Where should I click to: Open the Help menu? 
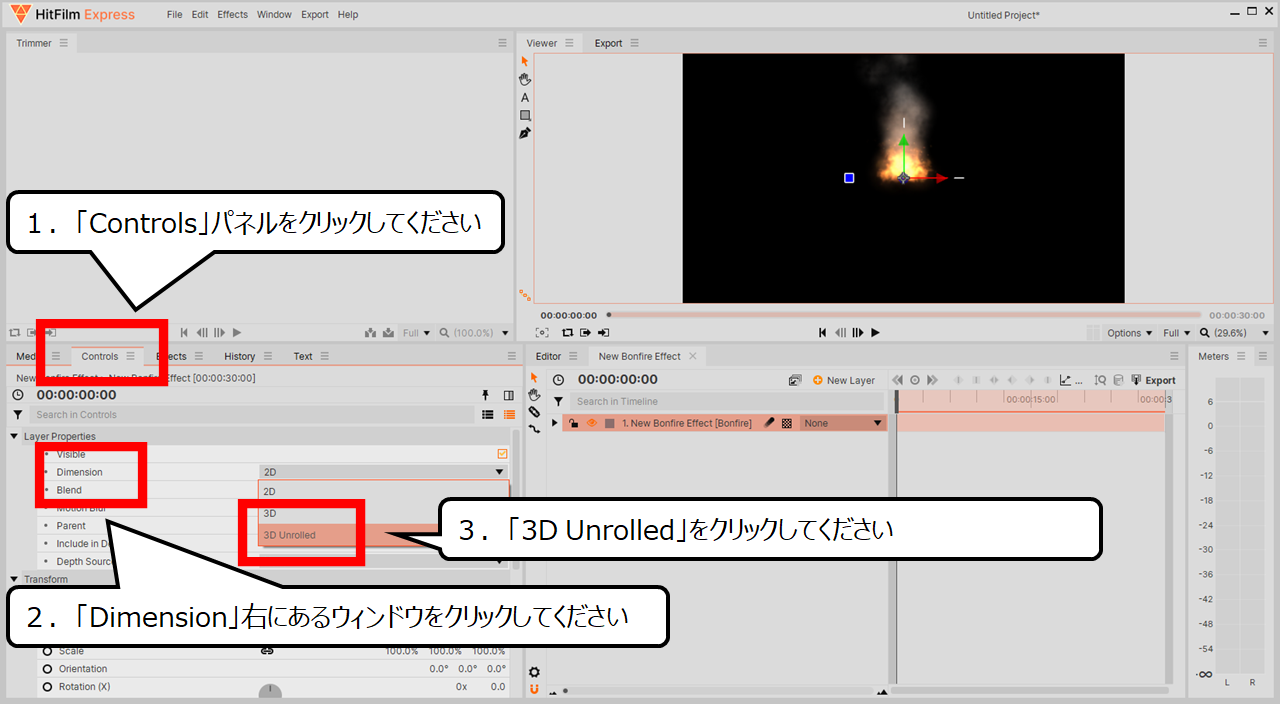pos(348,15)
